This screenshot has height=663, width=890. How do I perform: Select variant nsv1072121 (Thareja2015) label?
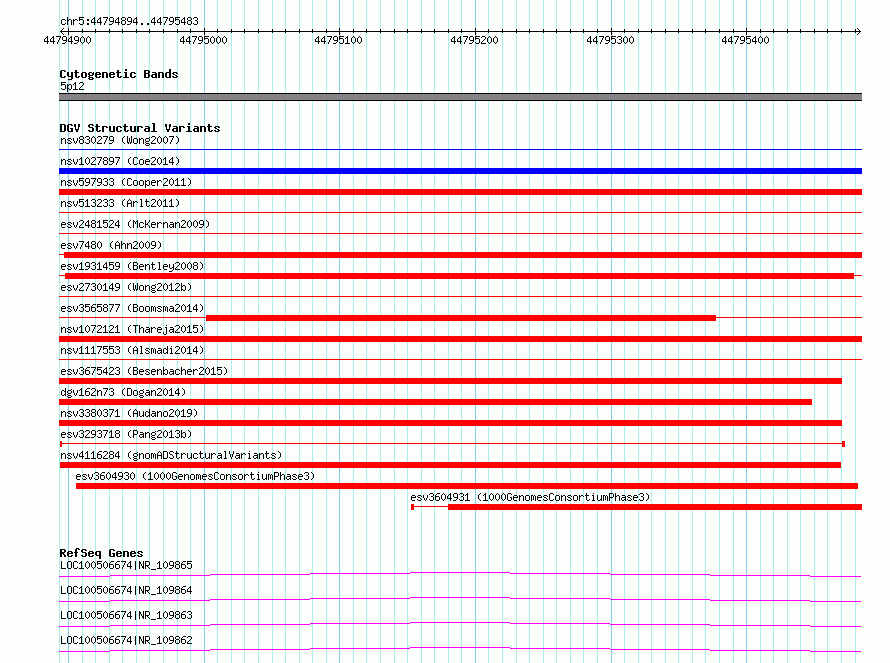click(132, 329)
